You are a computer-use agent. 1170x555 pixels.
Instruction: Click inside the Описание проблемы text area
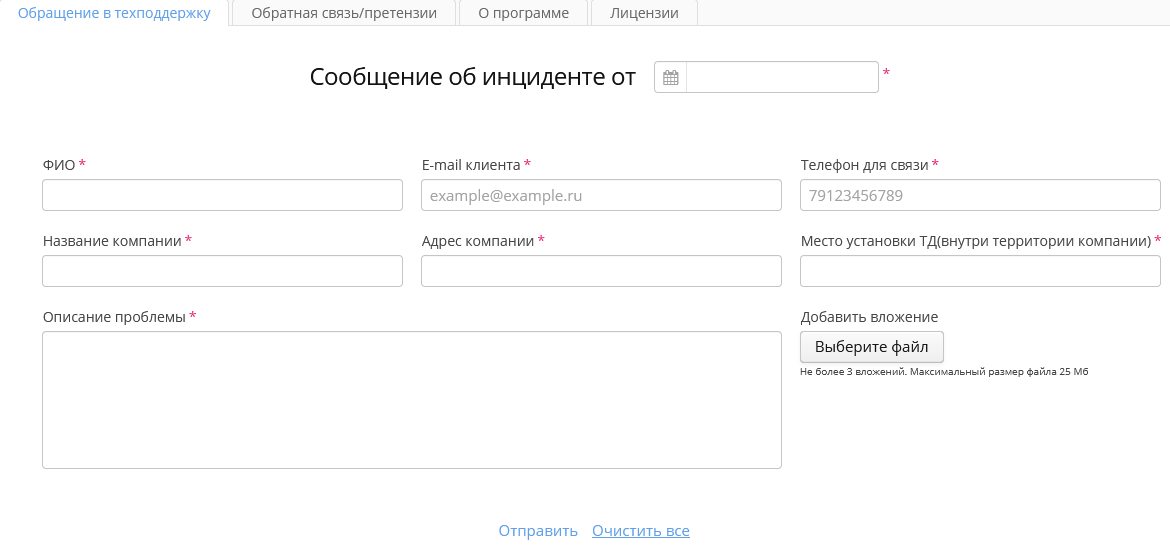tap(411, 400)
